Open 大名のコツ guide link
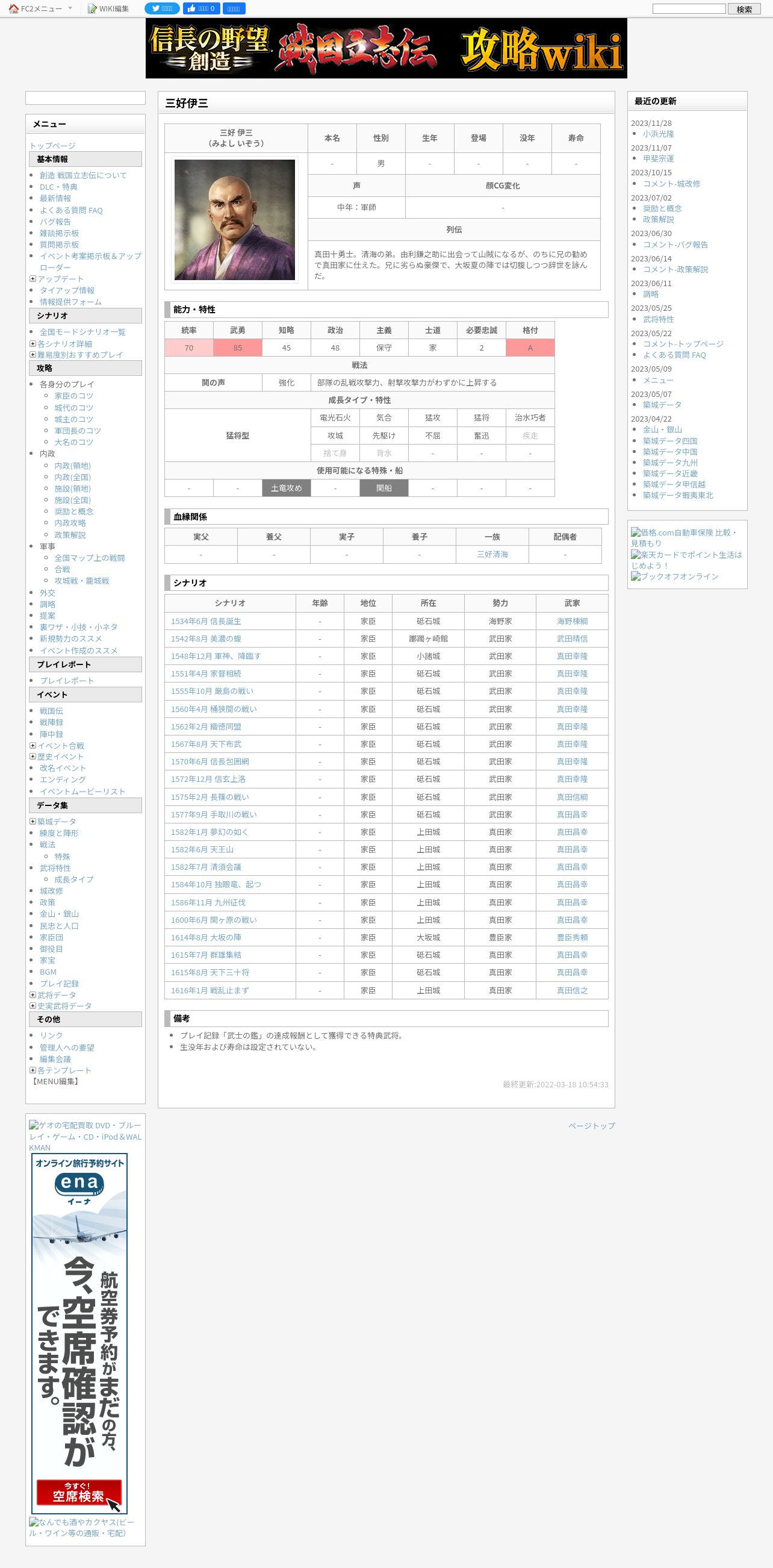This screenshot has height=1568, width=773. pos(73,442)
